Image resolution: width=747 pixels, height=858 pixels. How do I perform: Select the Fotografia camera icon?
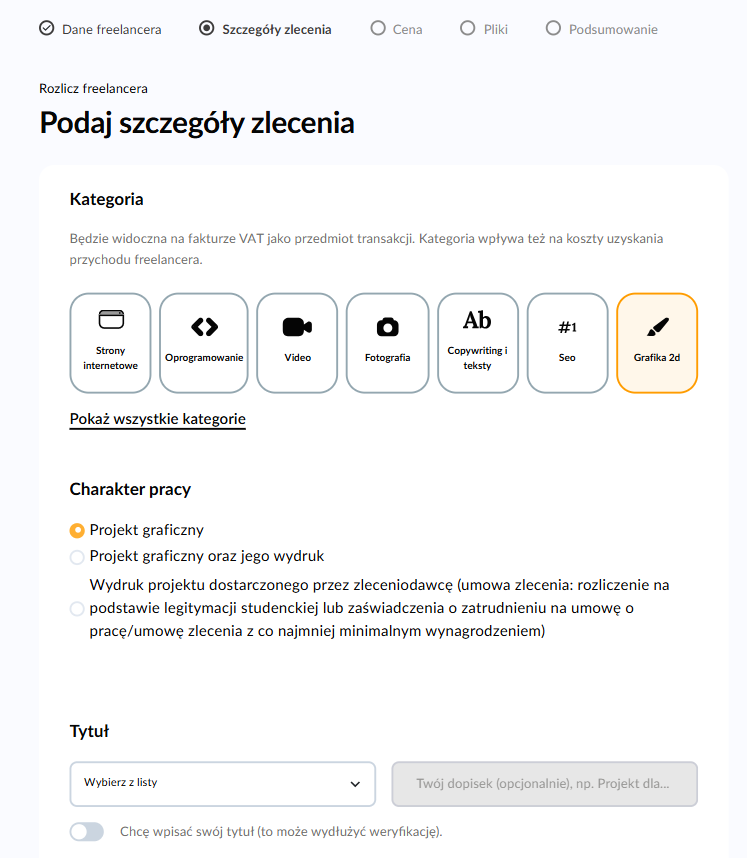[x=387, y=327]
